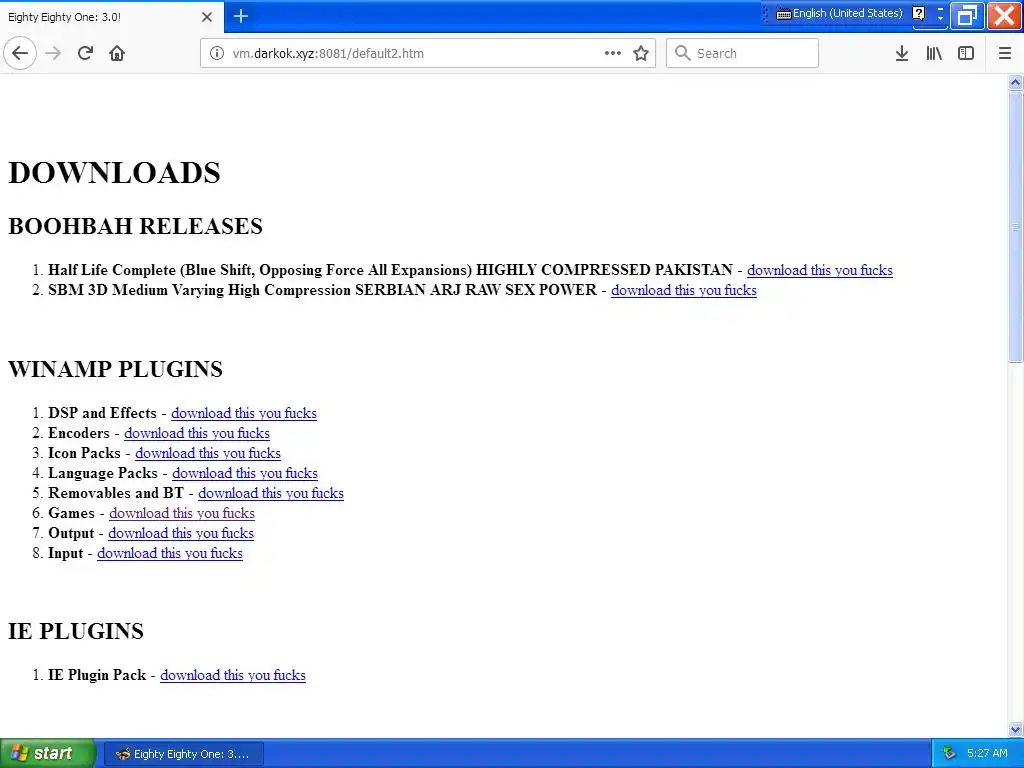The width and height of the screenshot is (1024, 768).
Task: Click the WINAMP PLUGINS heading
Action: 115,369
